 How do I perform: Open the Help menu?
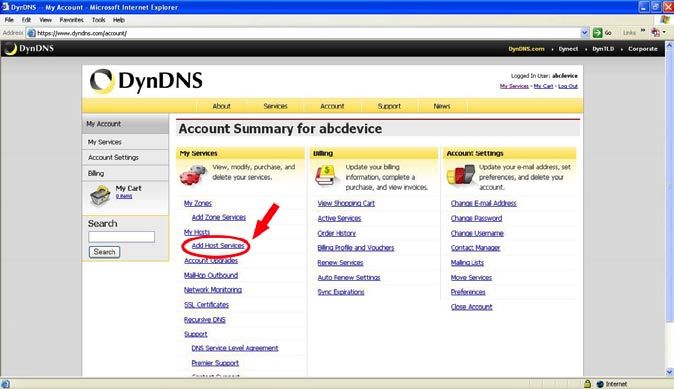(119, 20)
